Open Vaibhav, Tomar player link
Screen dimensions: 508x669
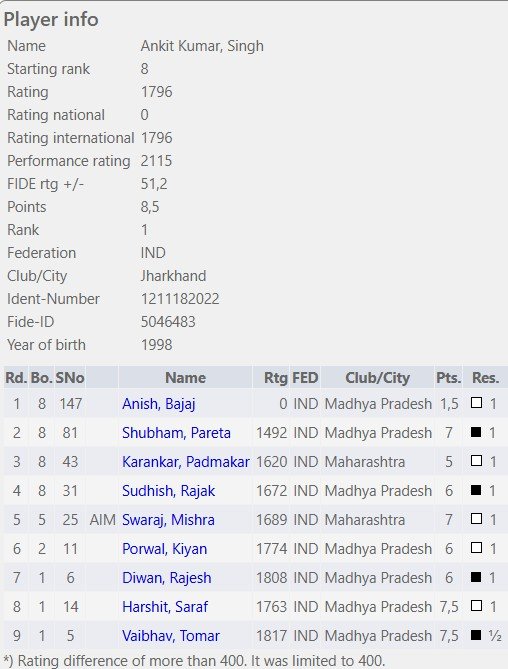(171, 636)
